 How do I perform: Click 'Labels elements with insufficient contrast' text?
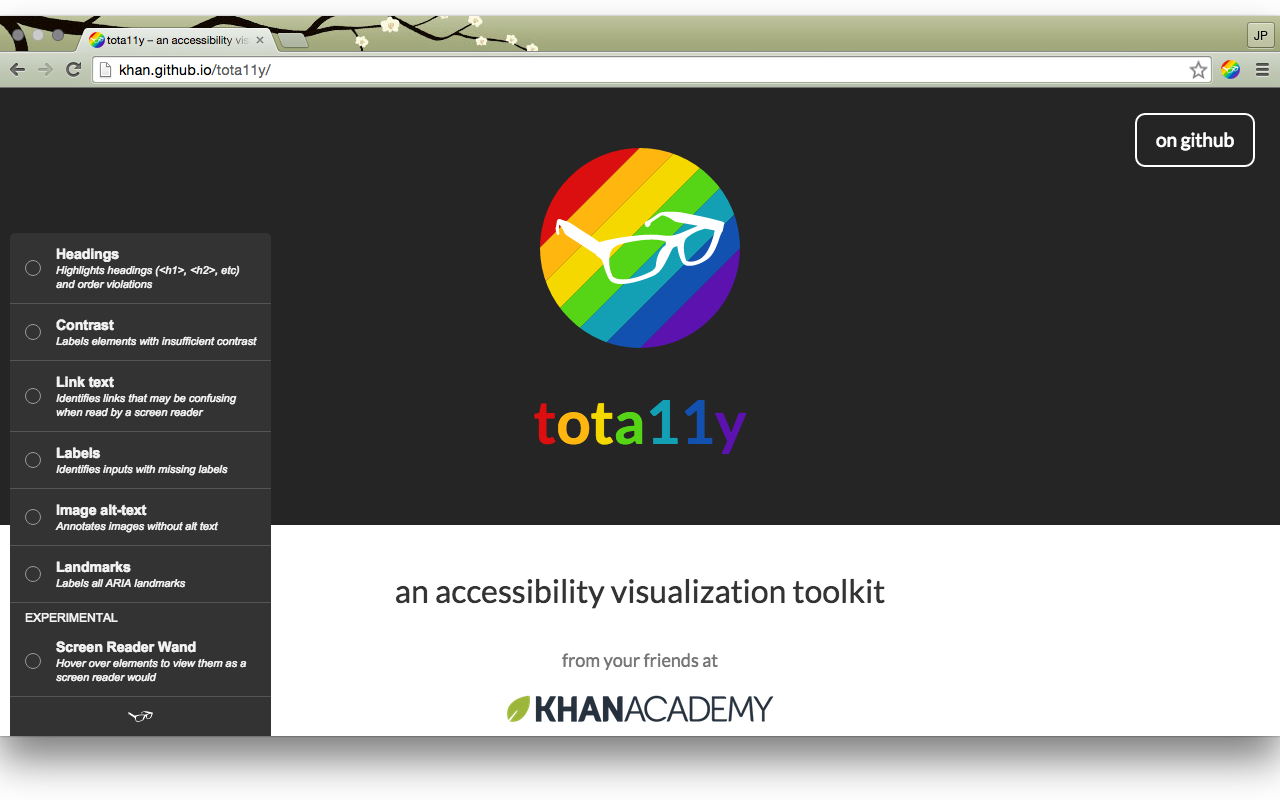point(156,341)
